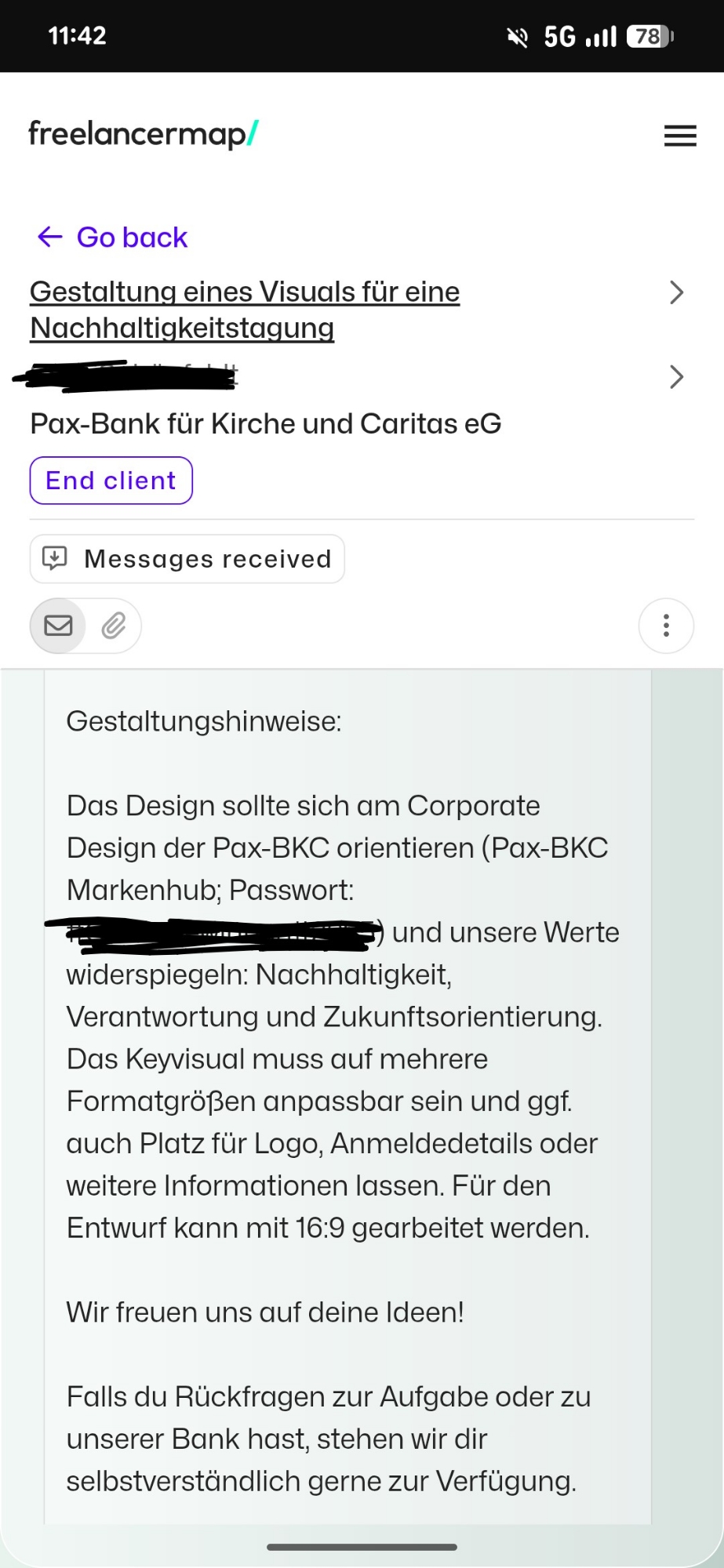Tap the battery indicator showing 78

point(649,37)
